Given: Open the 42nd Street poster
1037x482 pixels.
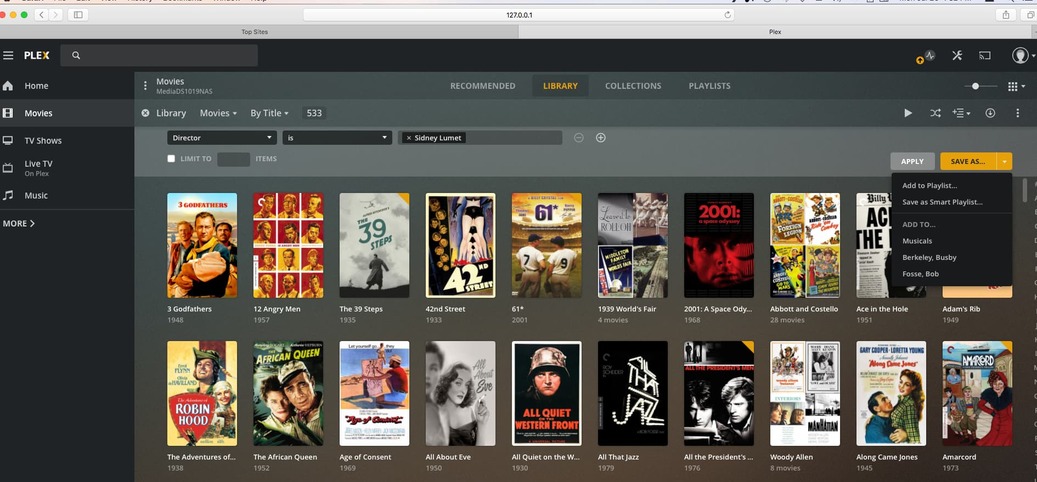Looking at the screenshot, I should click(x=460, y=245).
